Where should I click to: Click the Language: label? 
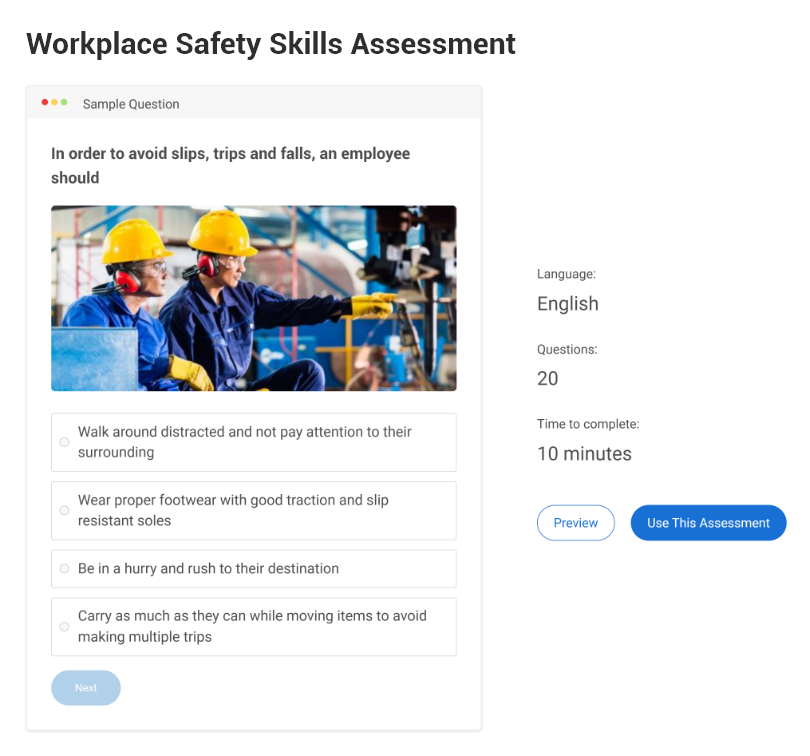click(x=566, y=273)
